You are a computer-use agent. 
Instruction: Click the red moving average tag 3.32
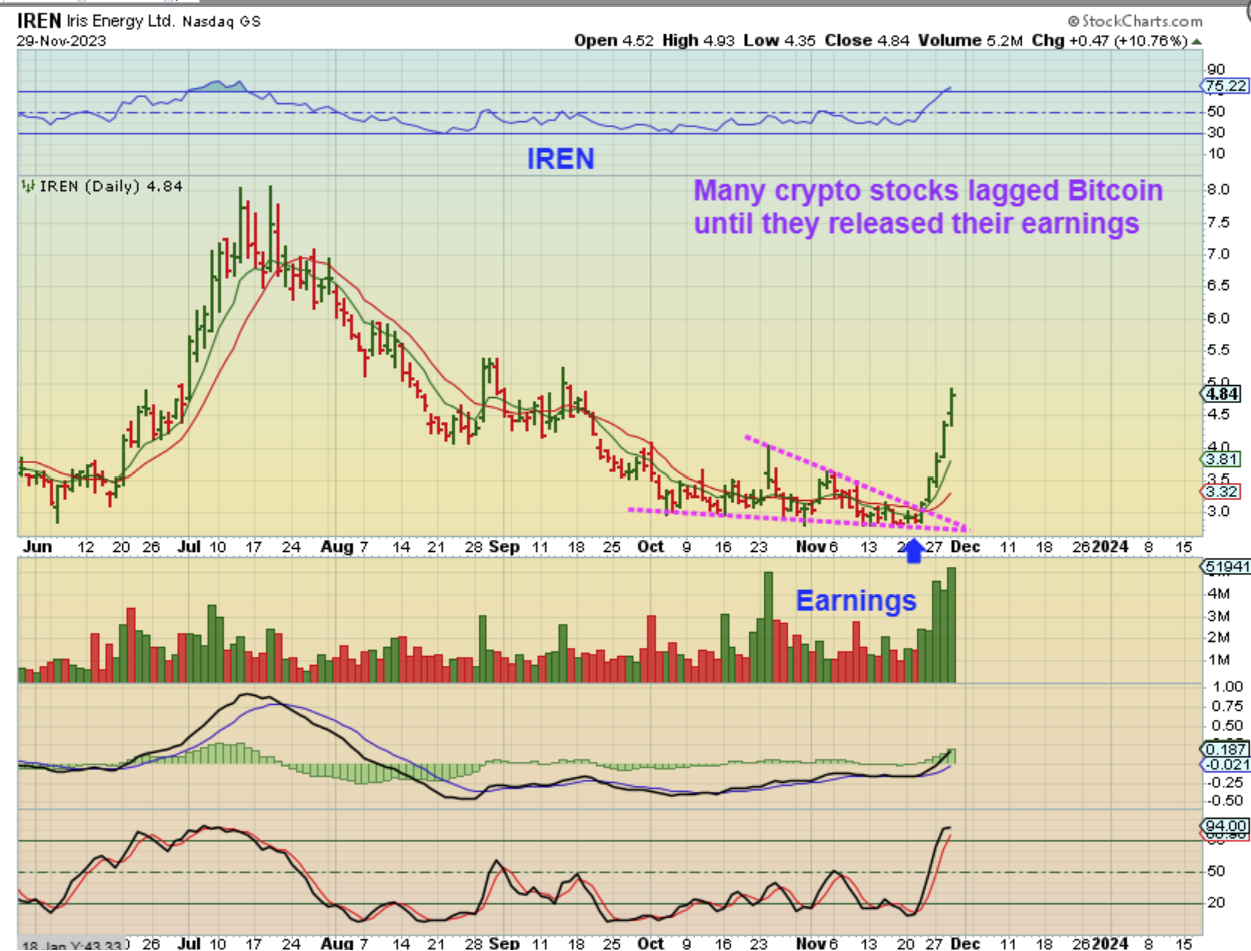tap(1224, 491)
